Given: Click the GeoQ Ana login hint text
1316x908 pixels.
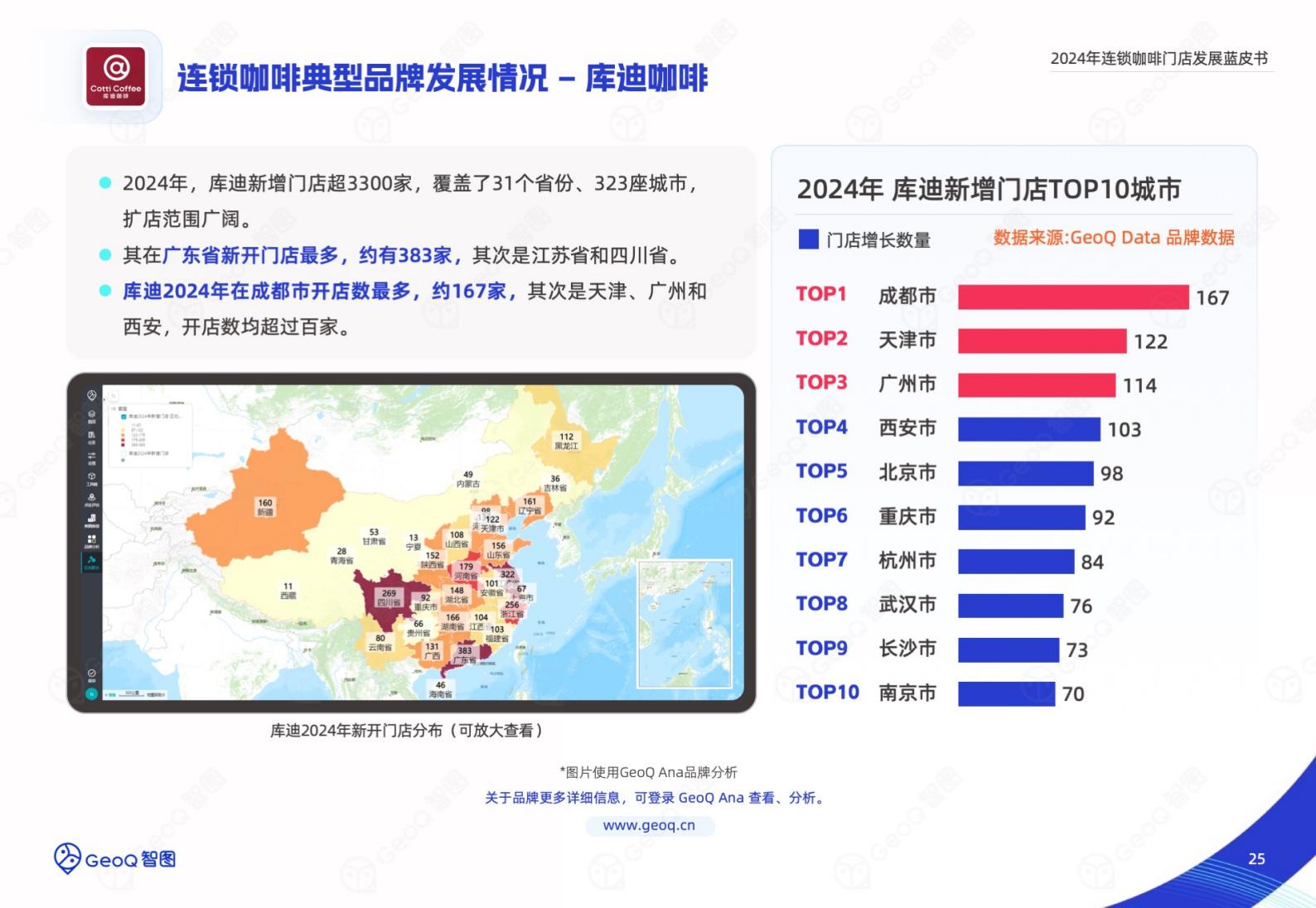Looking at the screenshot, I should pos(655,798).
